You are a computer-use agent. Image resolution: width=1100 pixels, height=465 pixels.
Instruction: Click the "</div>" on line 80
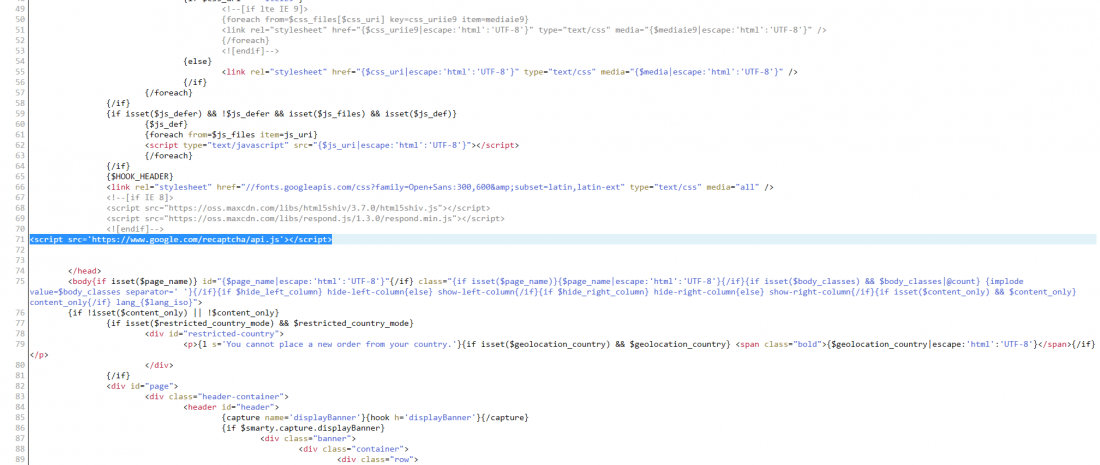tap(159, 365)
